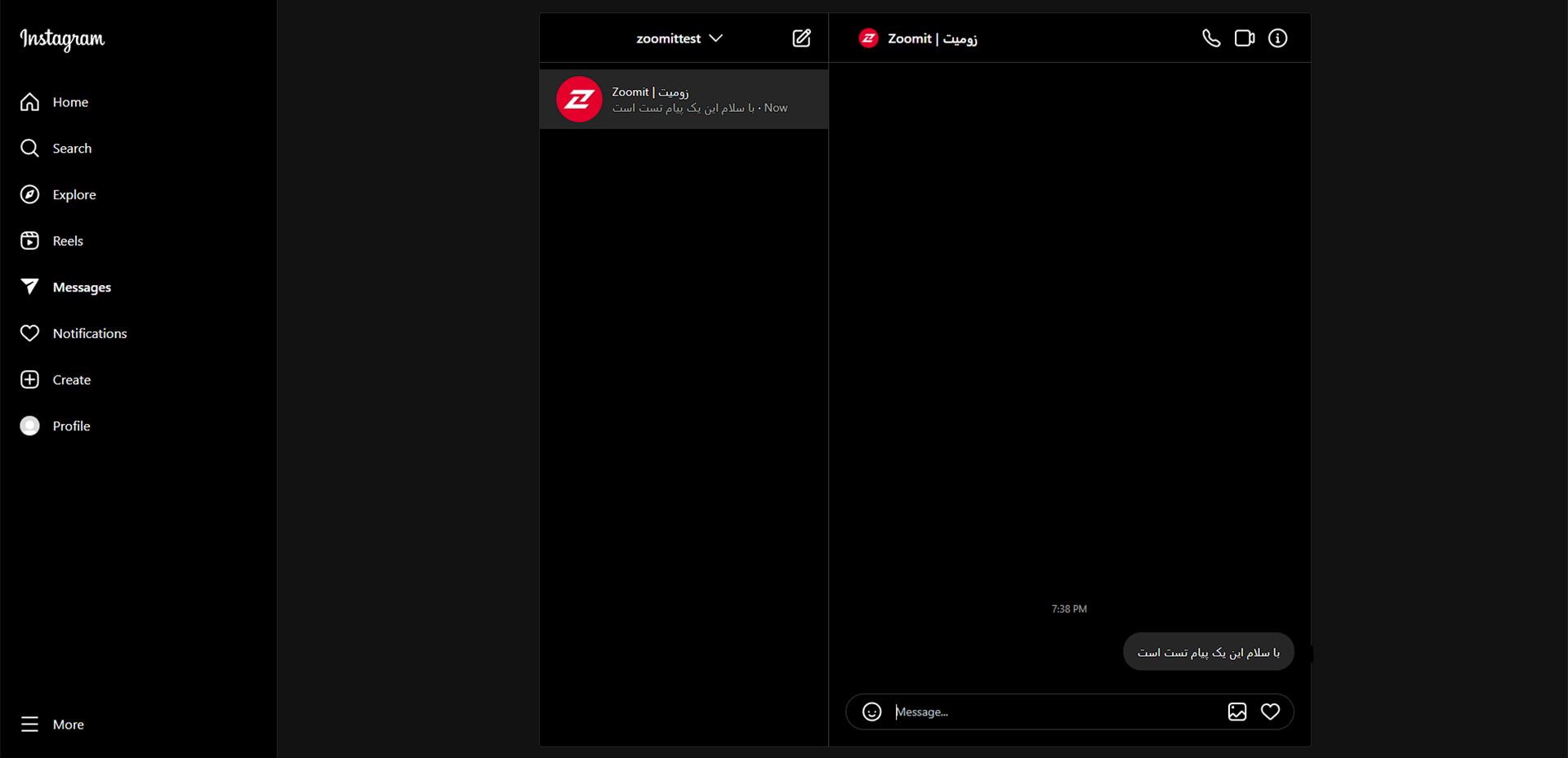1568x758 pixels.
Task: Click the sent Persian message bubble
Action: point(1209,652)
